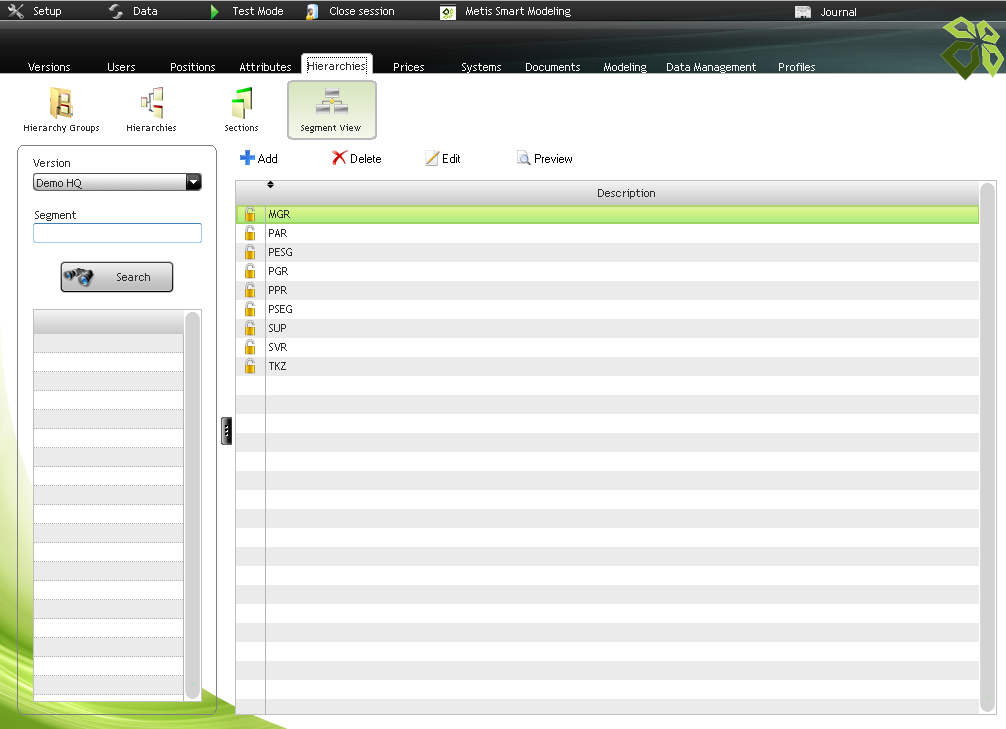Click the Preview button label
The width and height of the screenshot is (1006, 729).
click(x=553, y=159)
